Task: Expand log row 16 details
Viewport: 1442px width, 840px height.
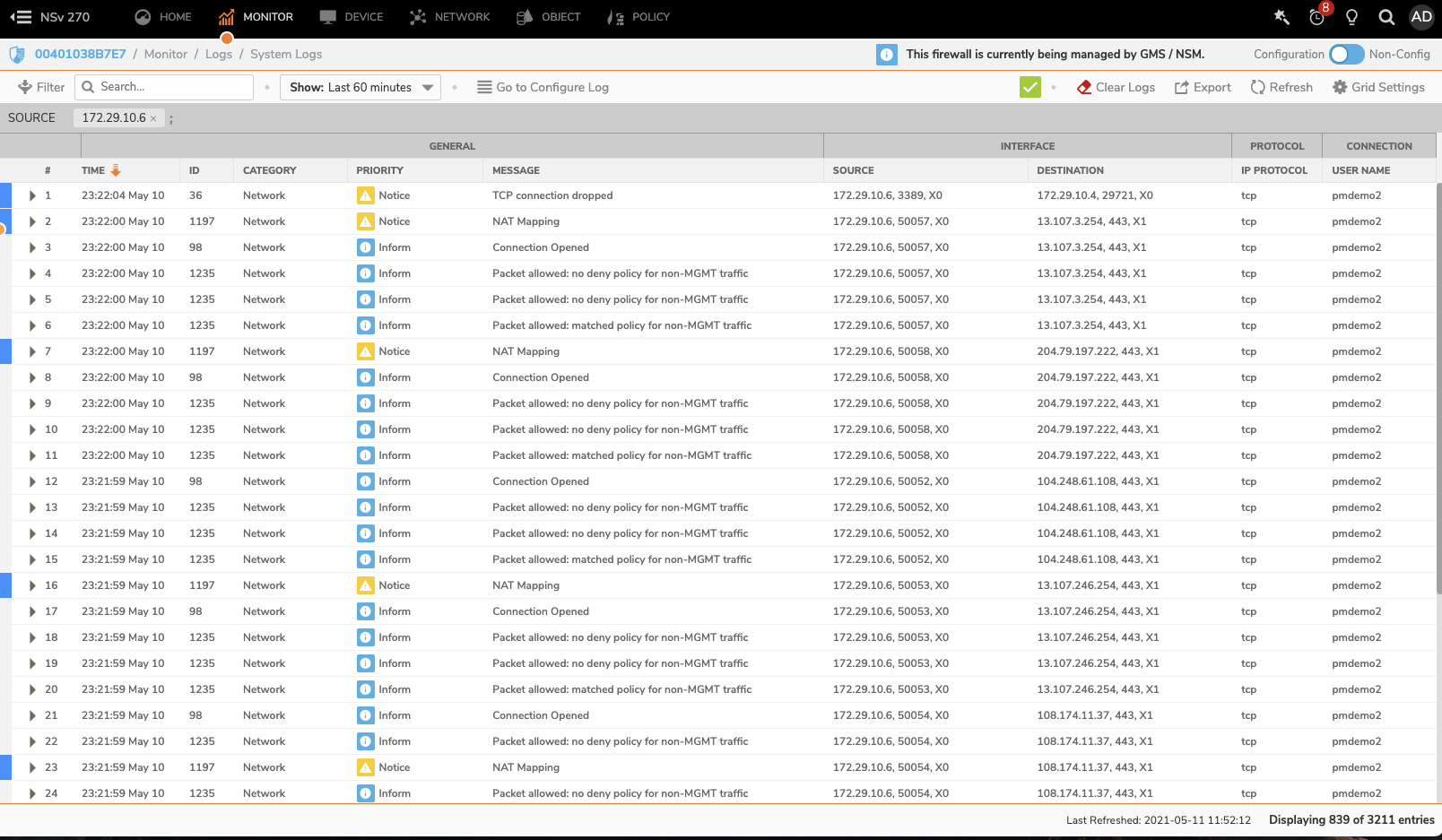Action: coord(32,585)
